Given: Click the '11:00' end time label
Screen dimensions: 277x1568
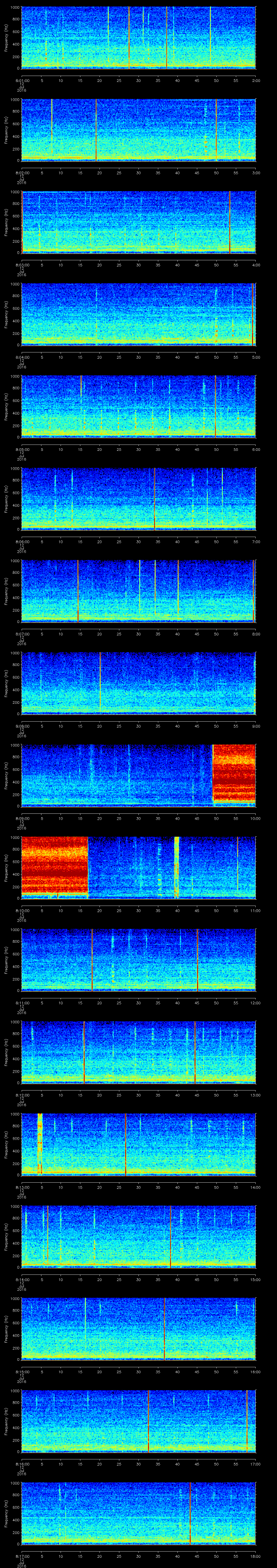Looking at the screenshot, I should (255, 910).
